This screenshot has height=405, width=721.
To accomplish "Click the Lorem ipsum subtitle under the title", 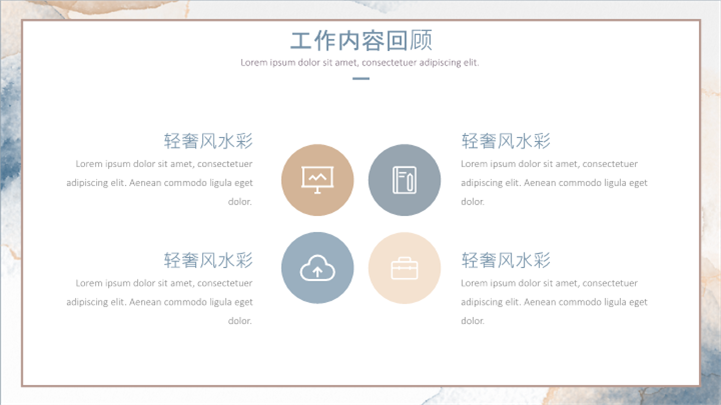I will (360, 63).
